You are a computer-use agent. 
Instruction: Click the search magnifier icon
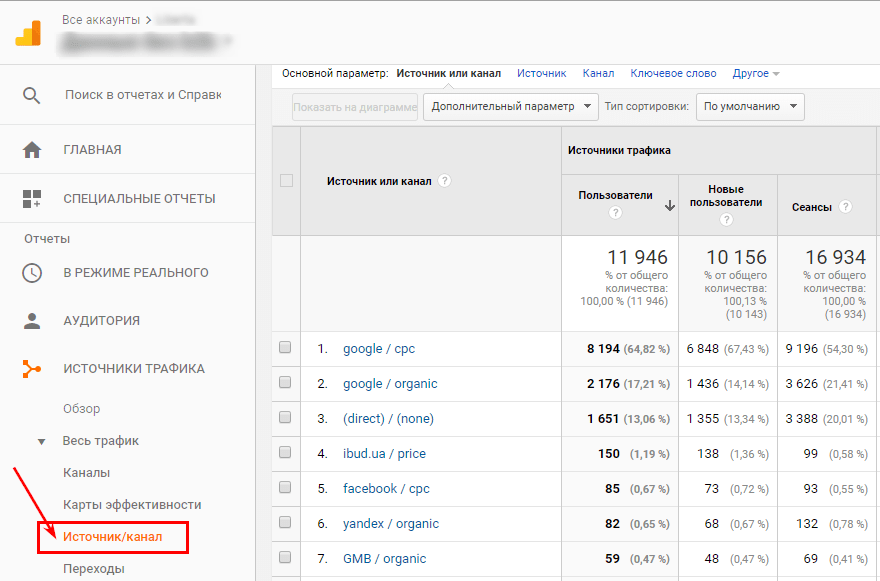coord(31,95)
